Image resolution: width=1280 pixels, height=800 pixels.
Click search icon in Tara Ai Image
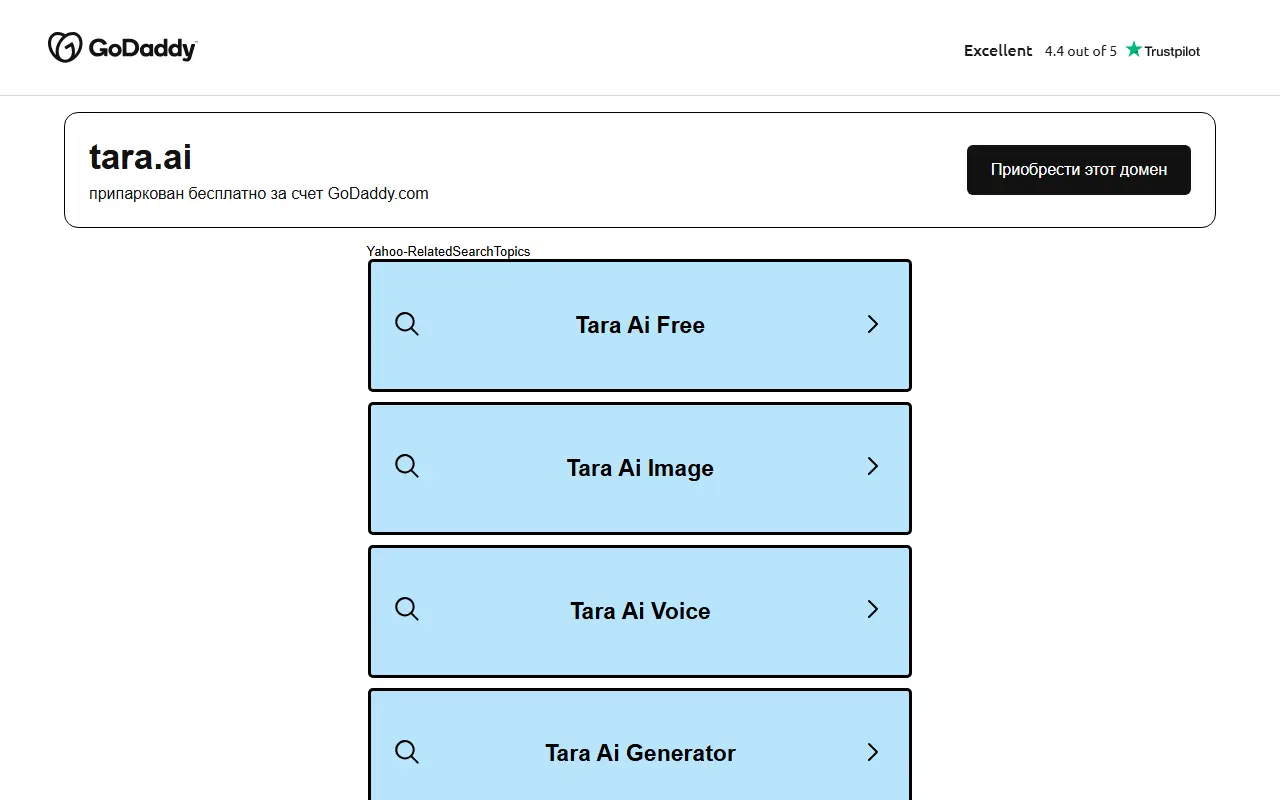click(x=407, y=466)
